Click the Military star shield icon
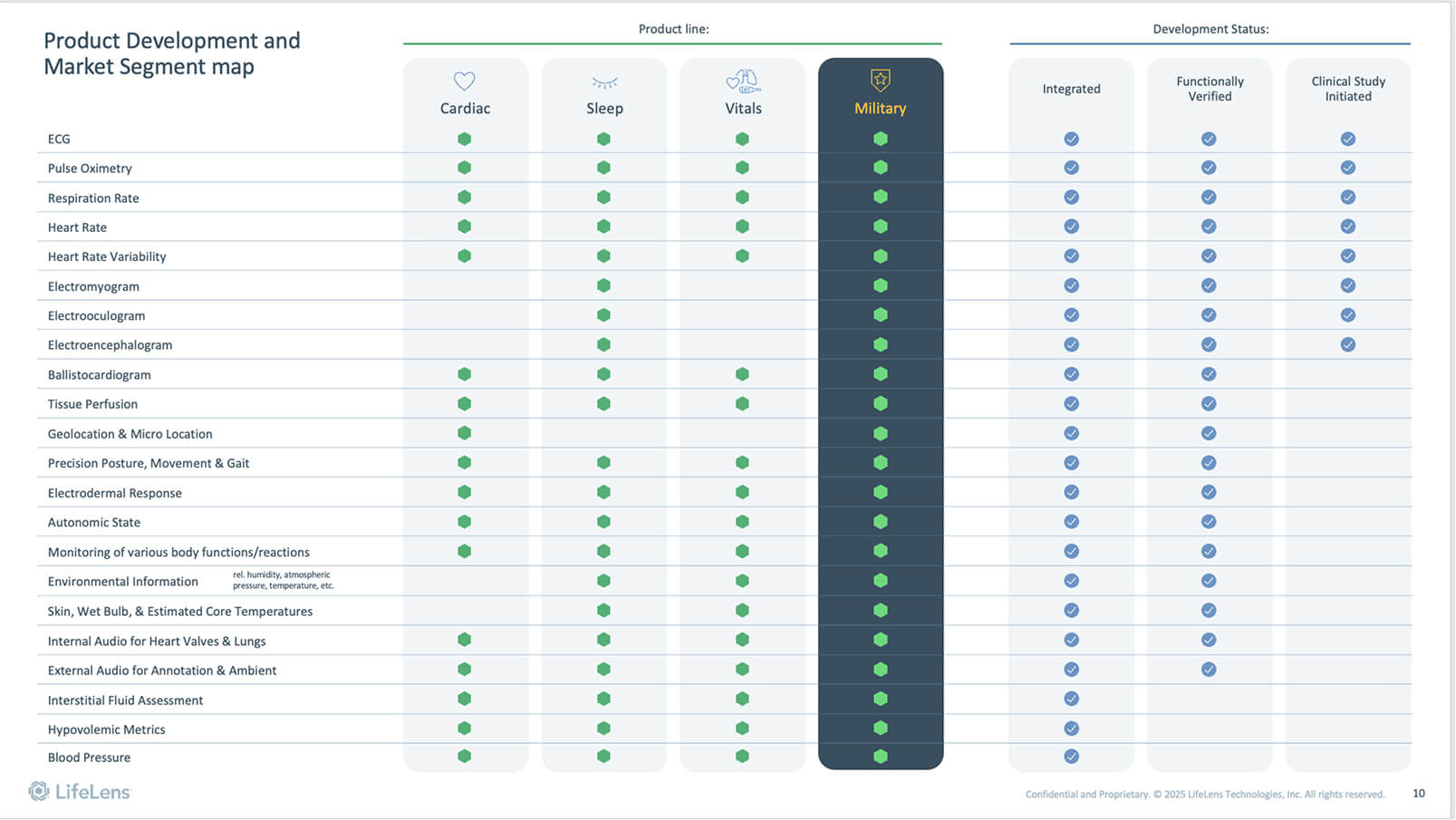The width and height of the screenshot is (1456, 820). [880, 81]
